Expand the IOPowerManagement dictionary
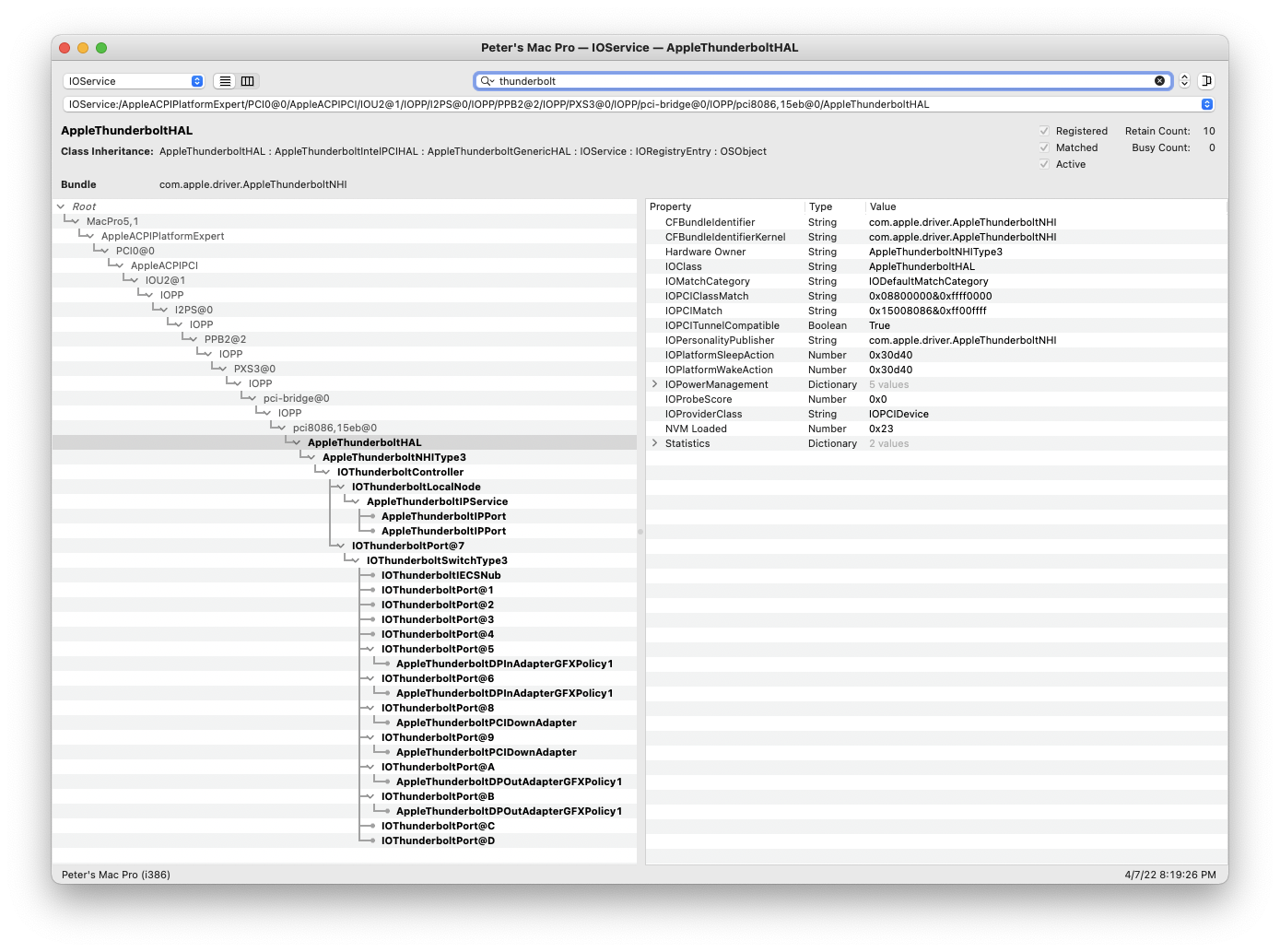 pos(655,384)
